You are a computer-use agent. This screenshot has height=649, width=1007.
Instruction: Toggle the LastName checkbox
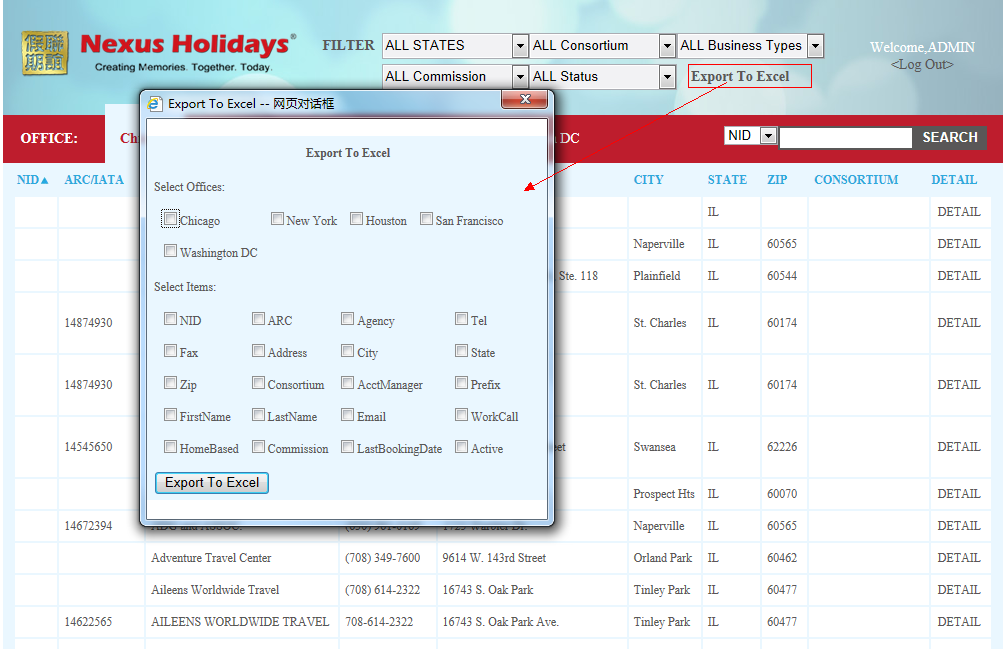point(258,415)
